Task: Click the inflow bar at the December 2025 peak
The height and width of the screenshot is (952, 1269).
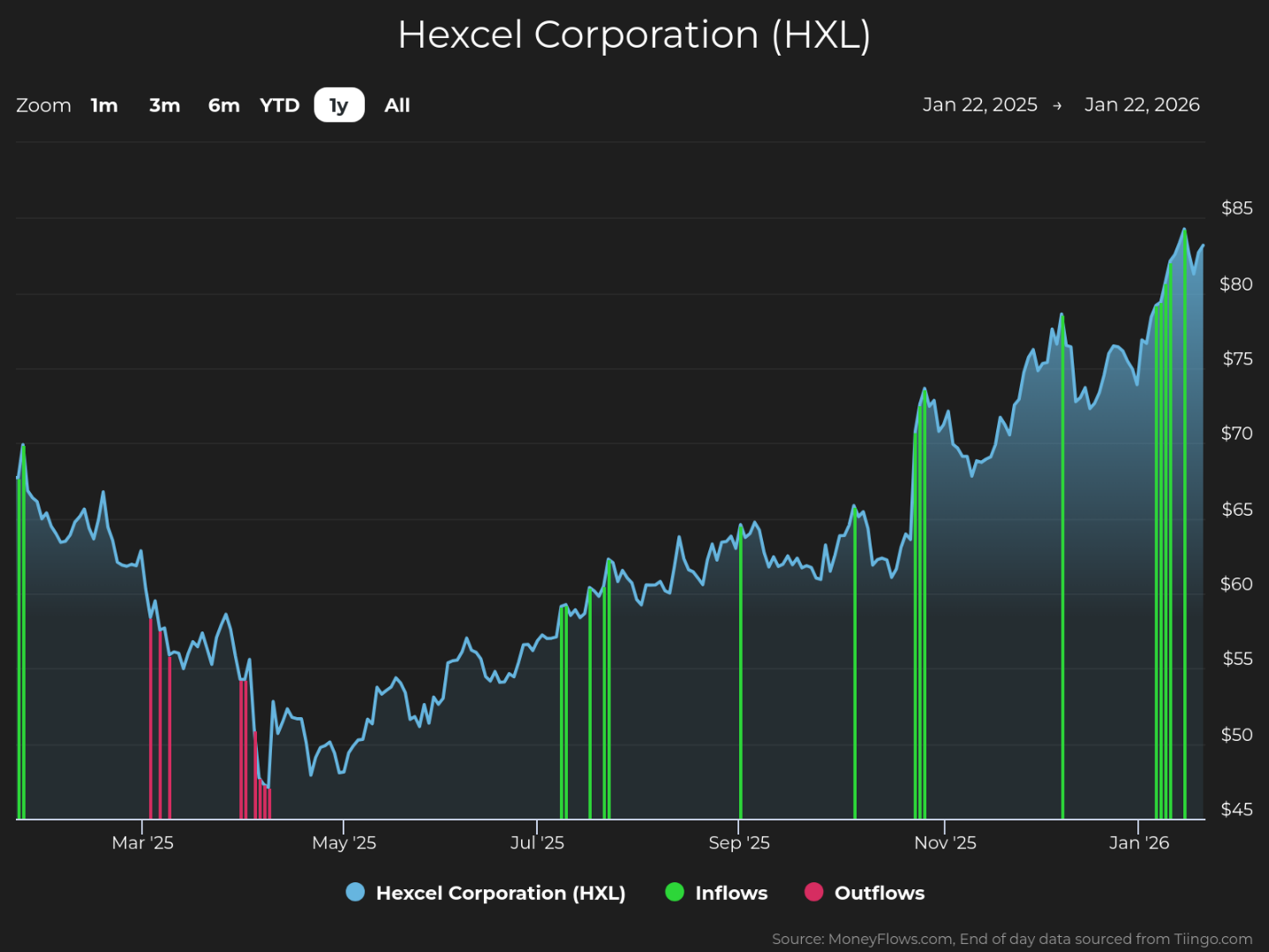Action: [1062, 567]
